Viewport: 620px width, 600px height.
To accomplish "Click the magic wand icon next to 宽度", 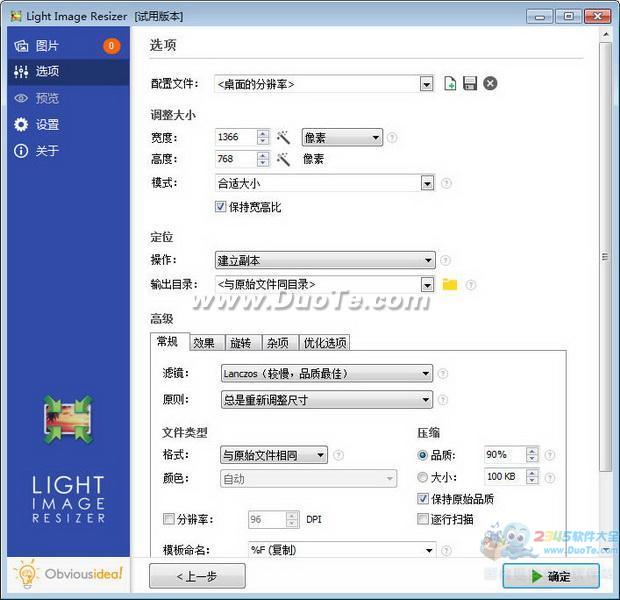I will pyautogui.click(x=283, y=137).
